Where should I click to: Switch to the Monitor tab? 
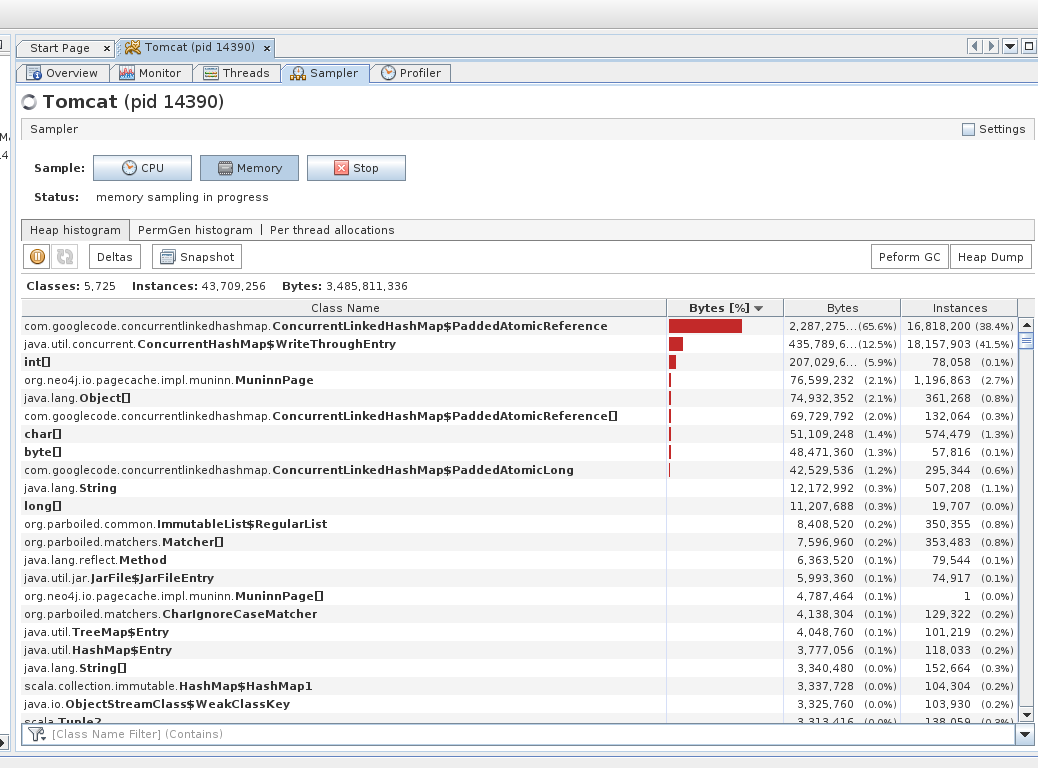[151, 73]
